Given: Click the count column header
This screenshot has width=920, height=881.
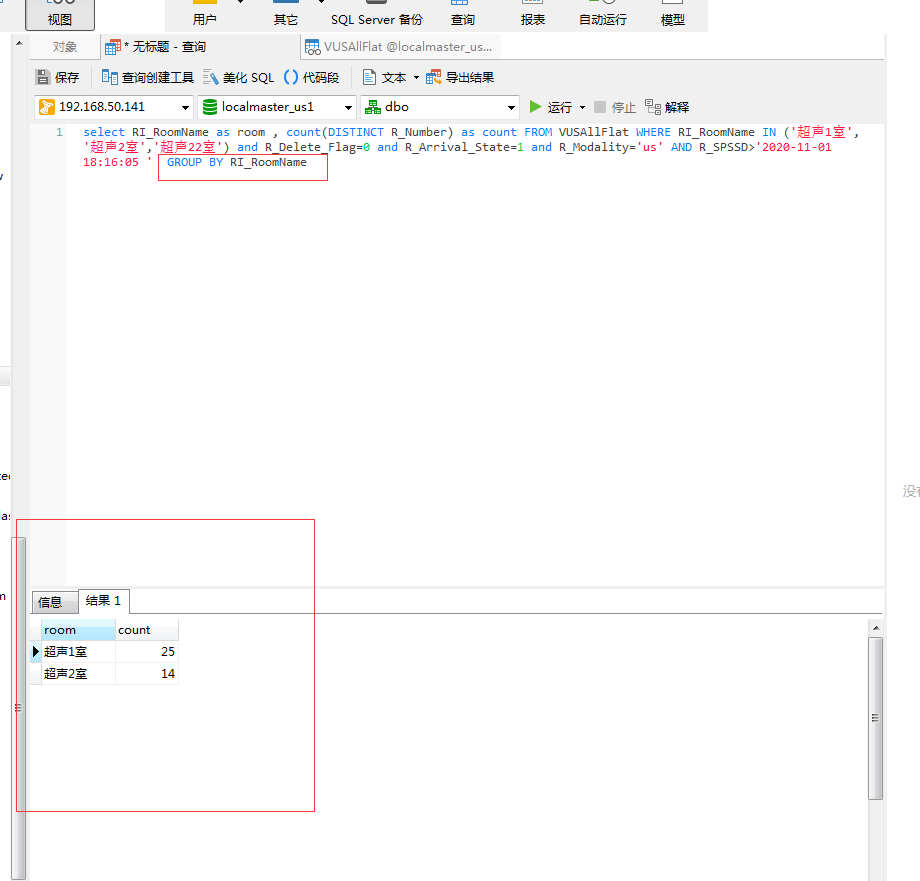Looking at the screenshot, I should (x=147, y=630).
